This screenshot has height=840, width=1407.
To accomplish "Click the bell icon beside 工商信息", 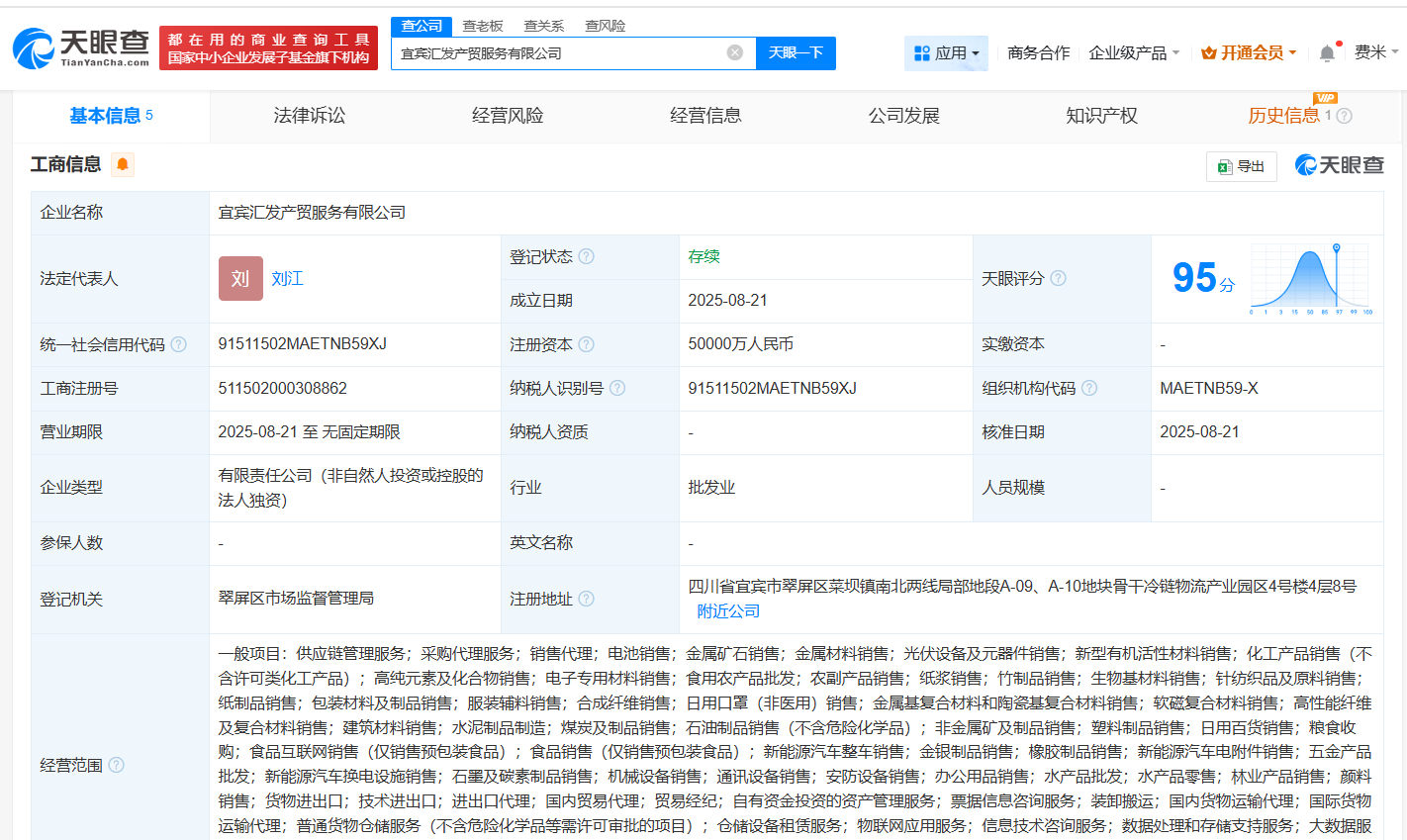I will [121, 164].
